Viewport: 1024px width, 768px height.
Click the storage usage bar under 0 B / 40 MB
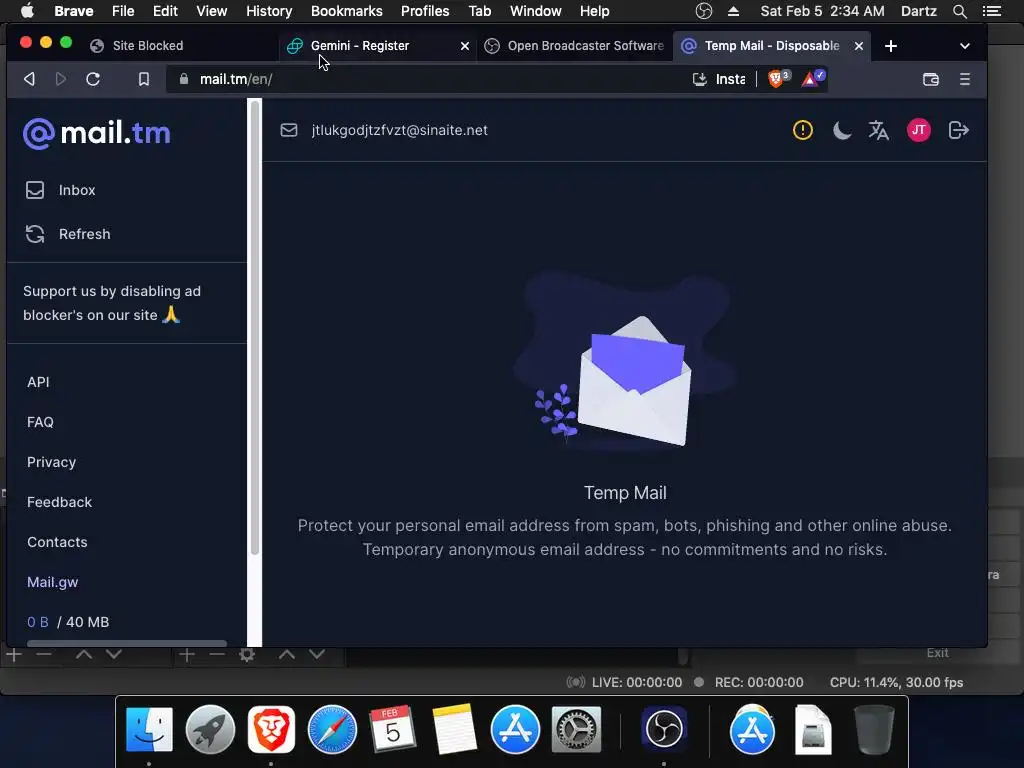127,643
